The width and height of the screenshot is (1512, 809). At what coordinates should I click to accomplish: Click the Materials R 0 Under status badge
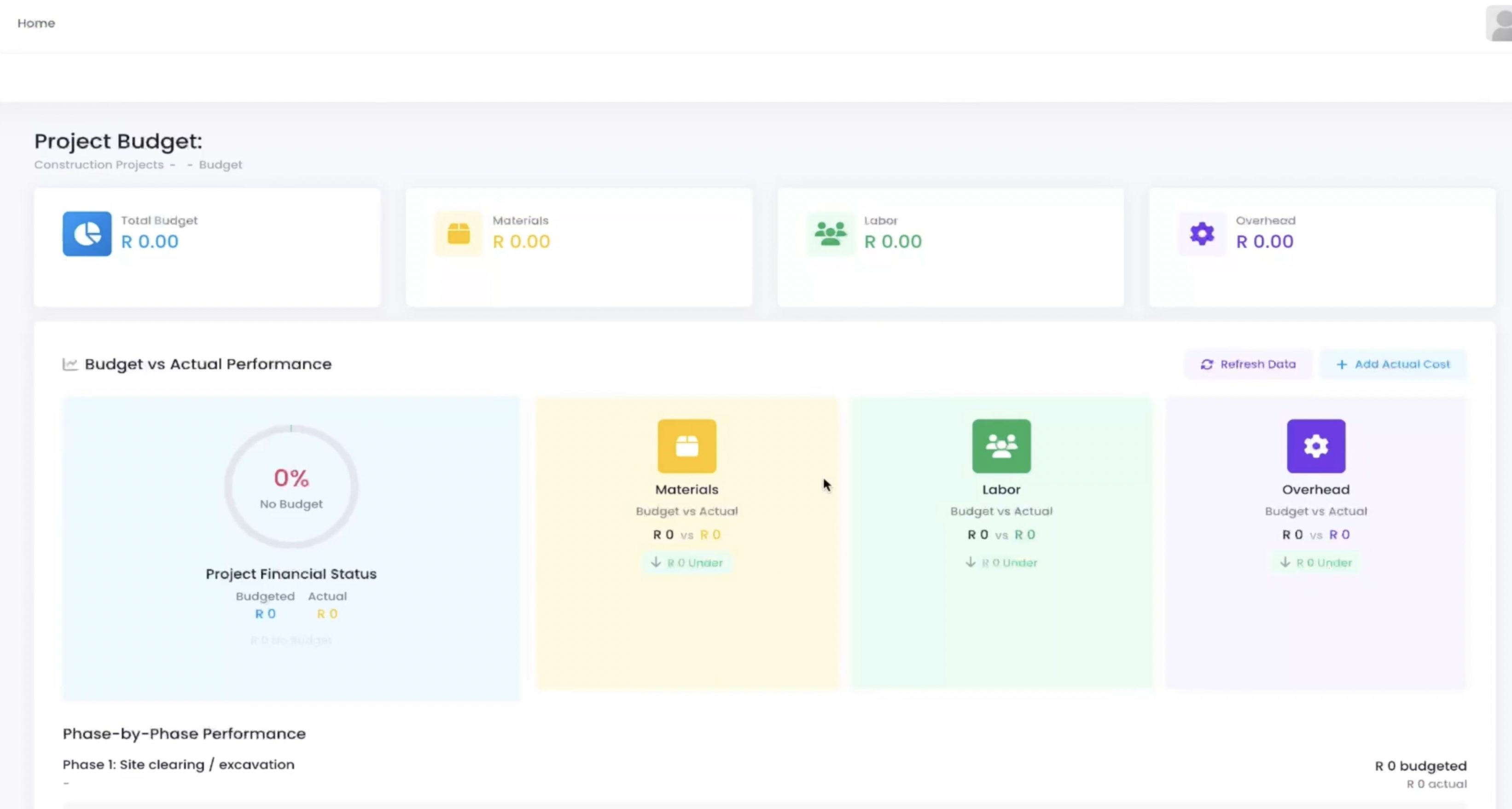(x=687, y=563)
